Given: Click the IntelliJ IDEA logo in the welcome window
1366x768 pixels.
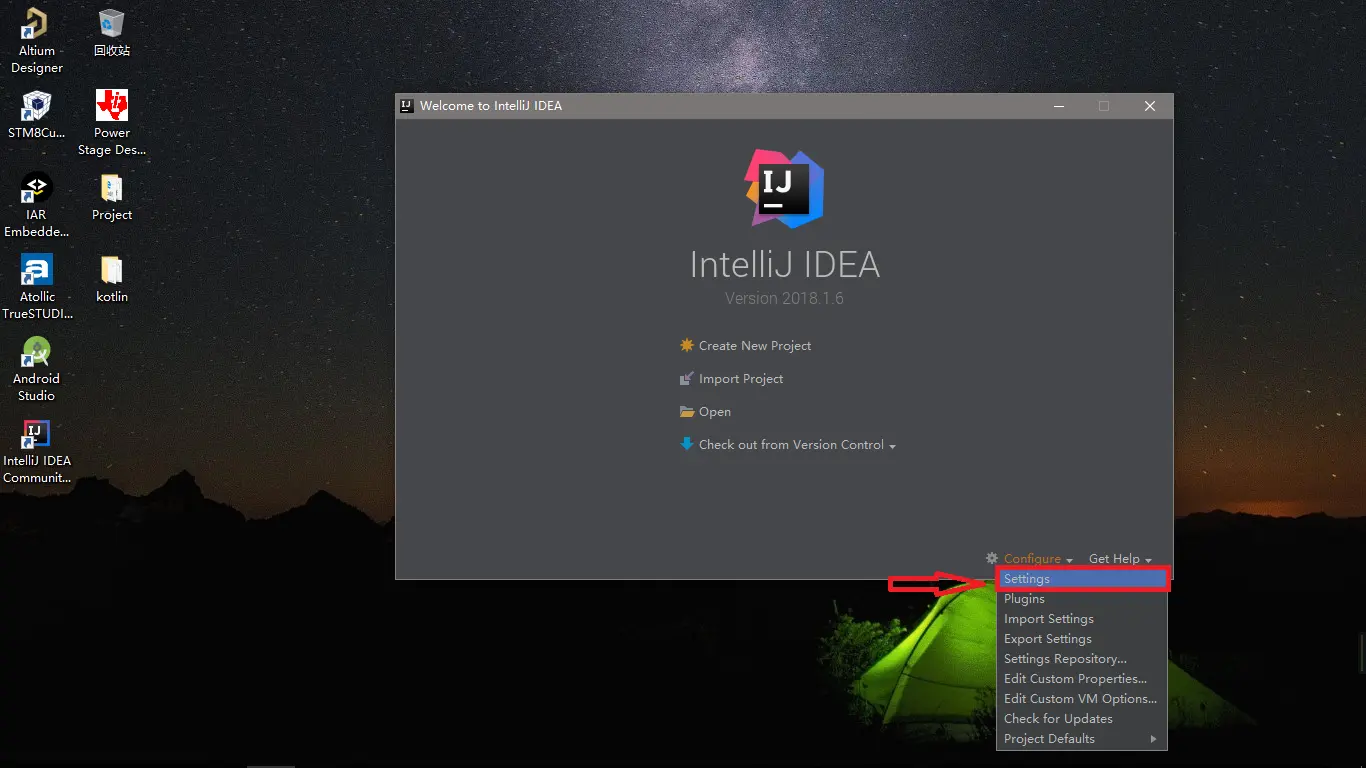Looking at the screenshot, I should click(784, 188).
